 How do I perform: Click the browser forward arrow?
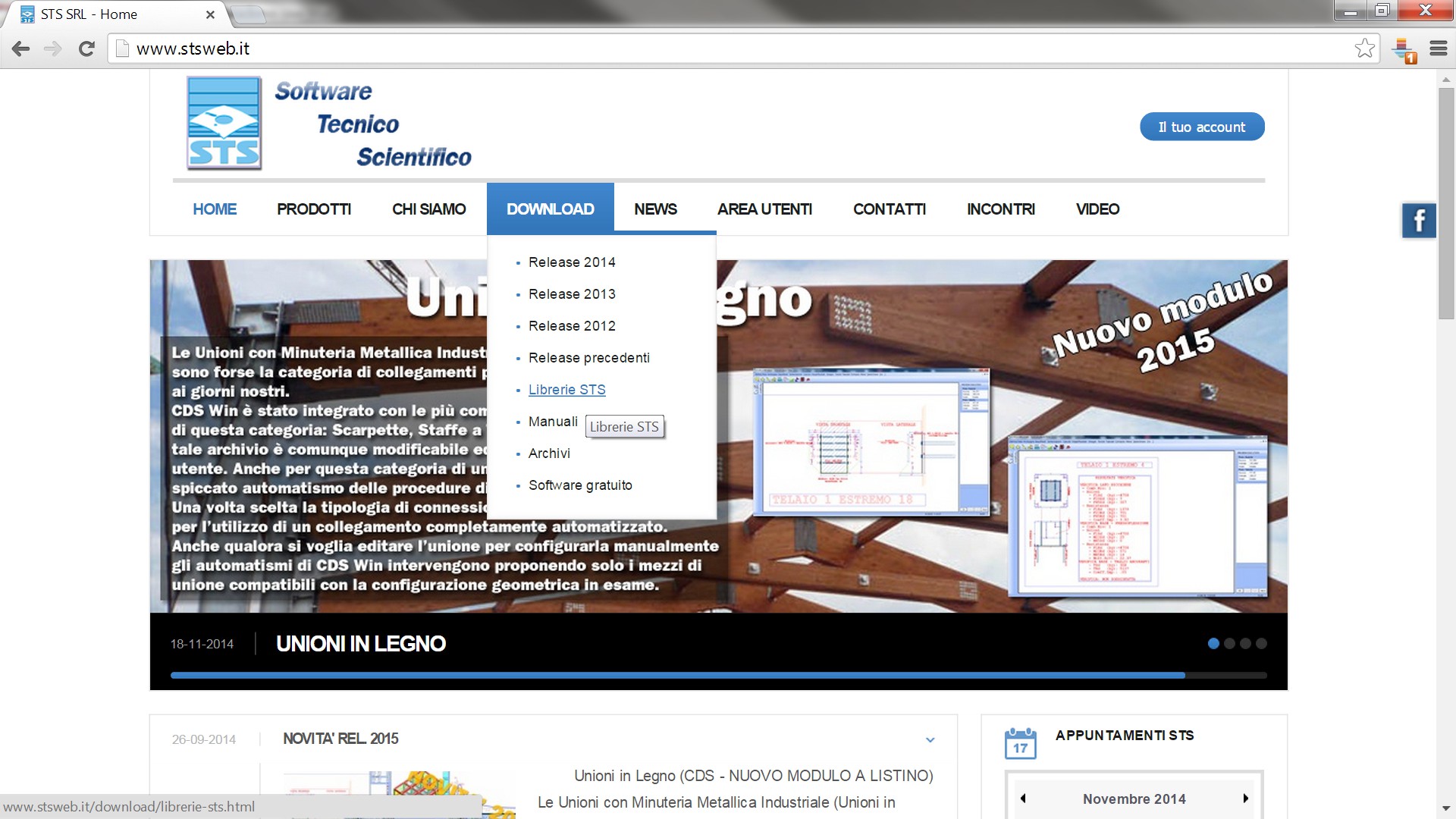pyautogui.click(x=53, y=49)
